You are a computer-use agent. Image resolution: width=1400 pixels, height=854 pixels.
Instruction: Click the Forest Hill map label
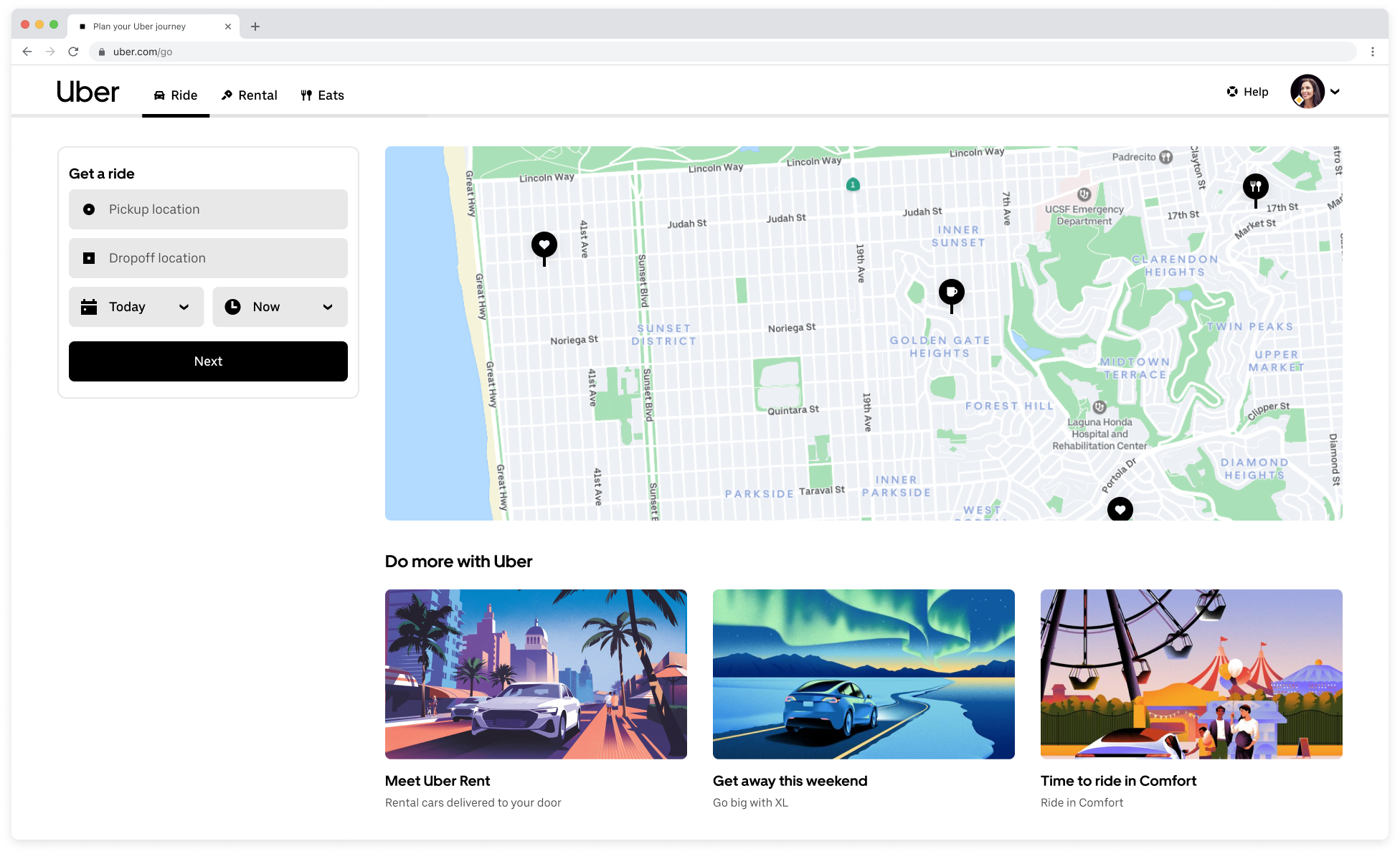1009,406
